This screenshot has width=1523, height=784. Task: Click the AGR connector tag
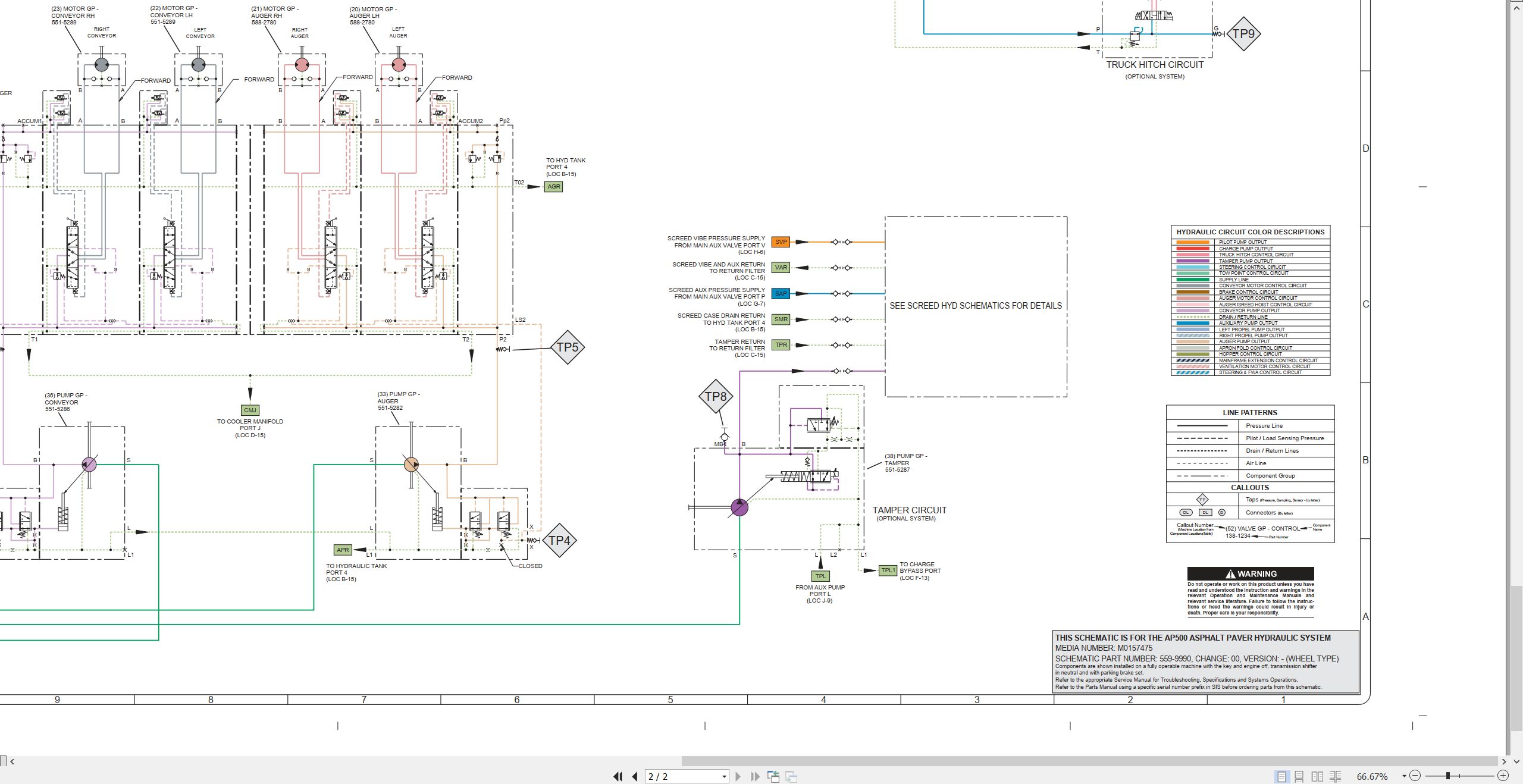tap(553, 187)
